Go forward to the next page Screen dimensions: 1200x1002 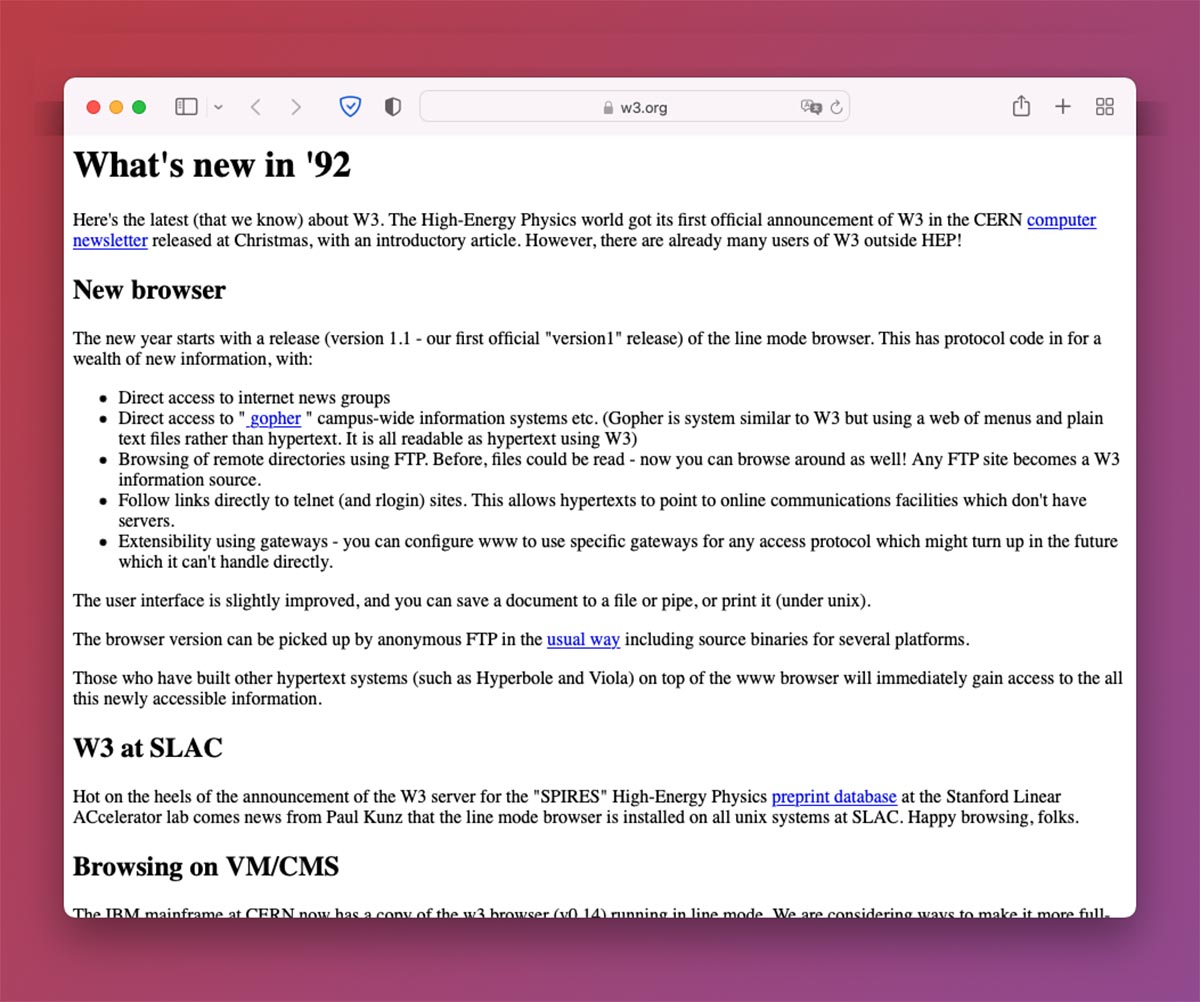point(295,107)
